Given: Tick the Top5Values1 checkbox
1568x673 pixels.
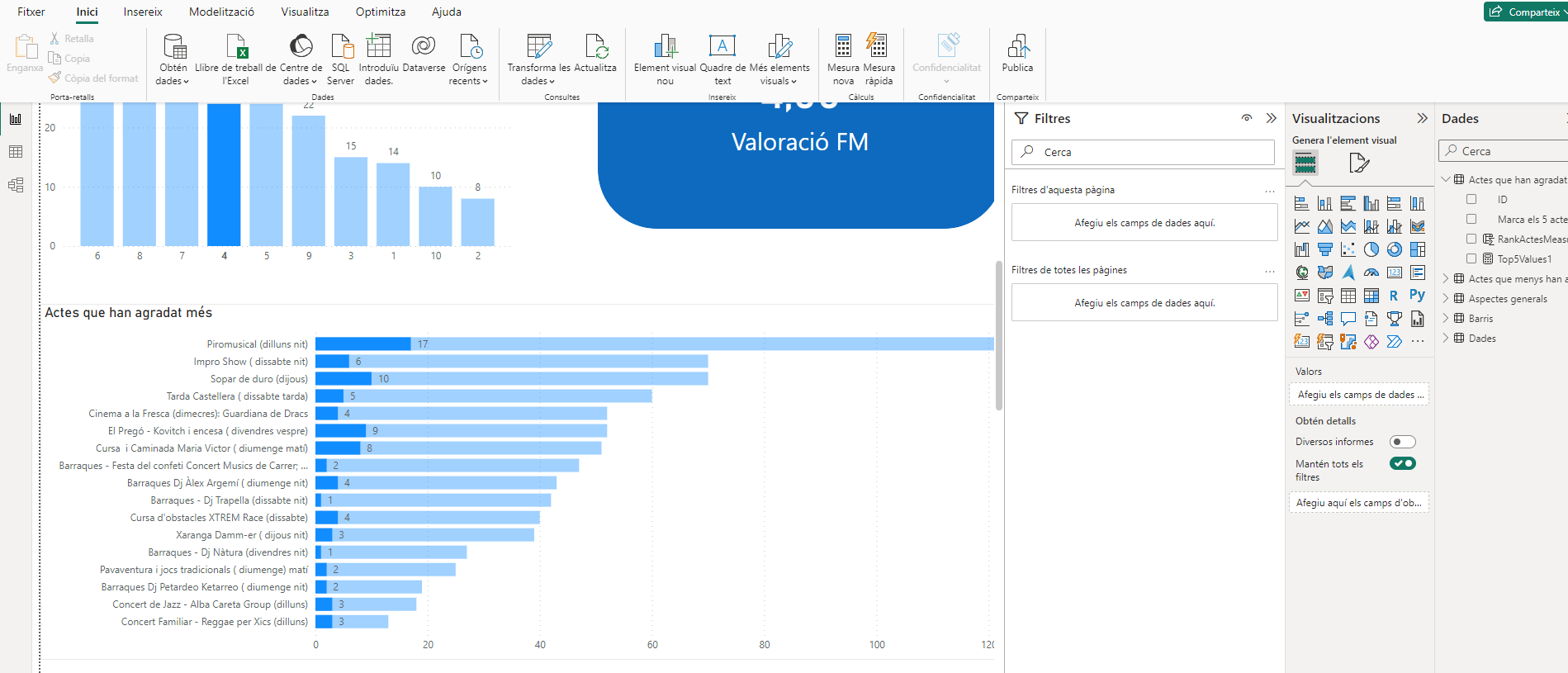Looking at the screenshot, I should coord(1471,258).
